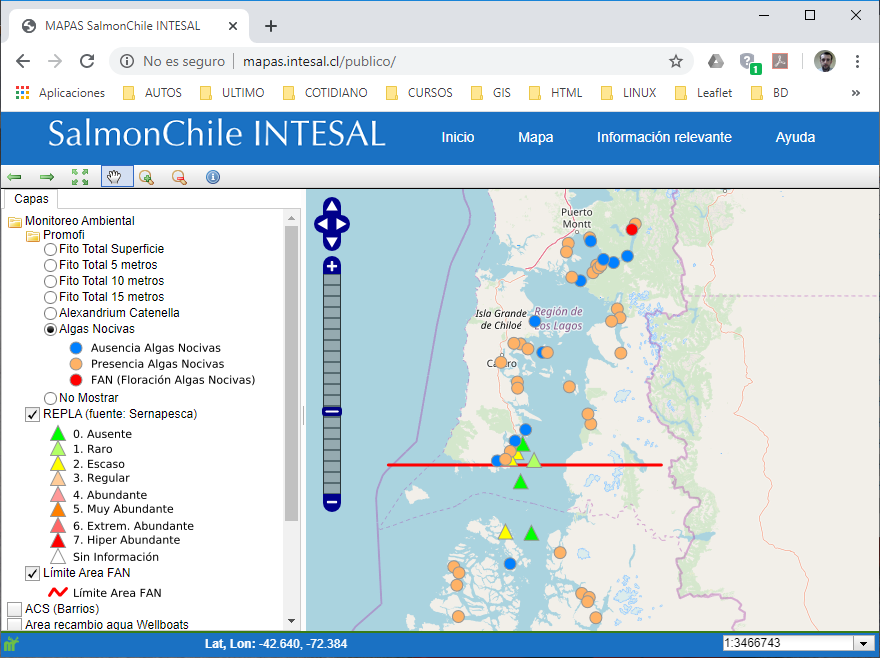The image size is (880, 658).
Task: Select the No Mostrar radio button
Action: click(x=51, y=398)
